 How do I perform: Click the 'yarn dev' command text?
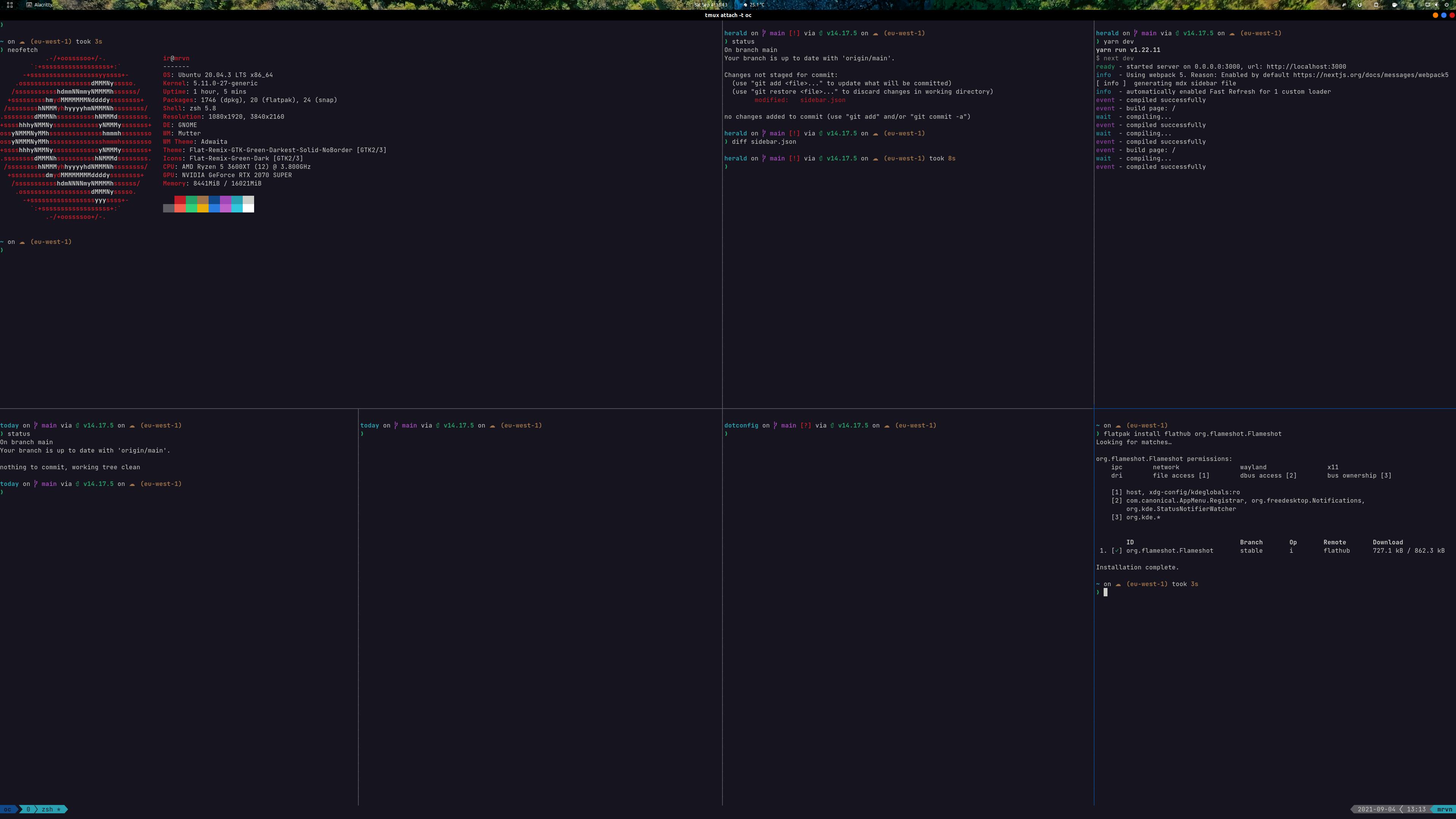coord(1118,42)
